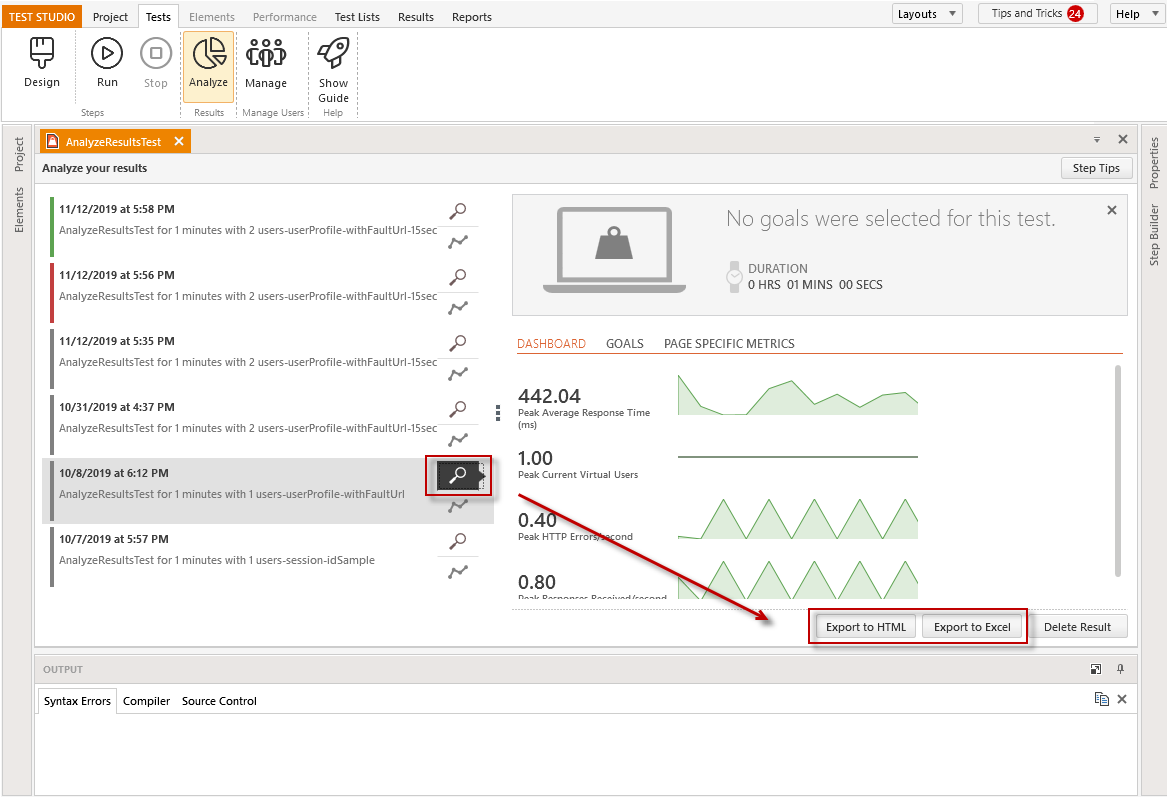This screenshot has height=797, width=1167.
Task: Switch to the GOALS tab
Action: pyautogui.click(x=624, y=343)
